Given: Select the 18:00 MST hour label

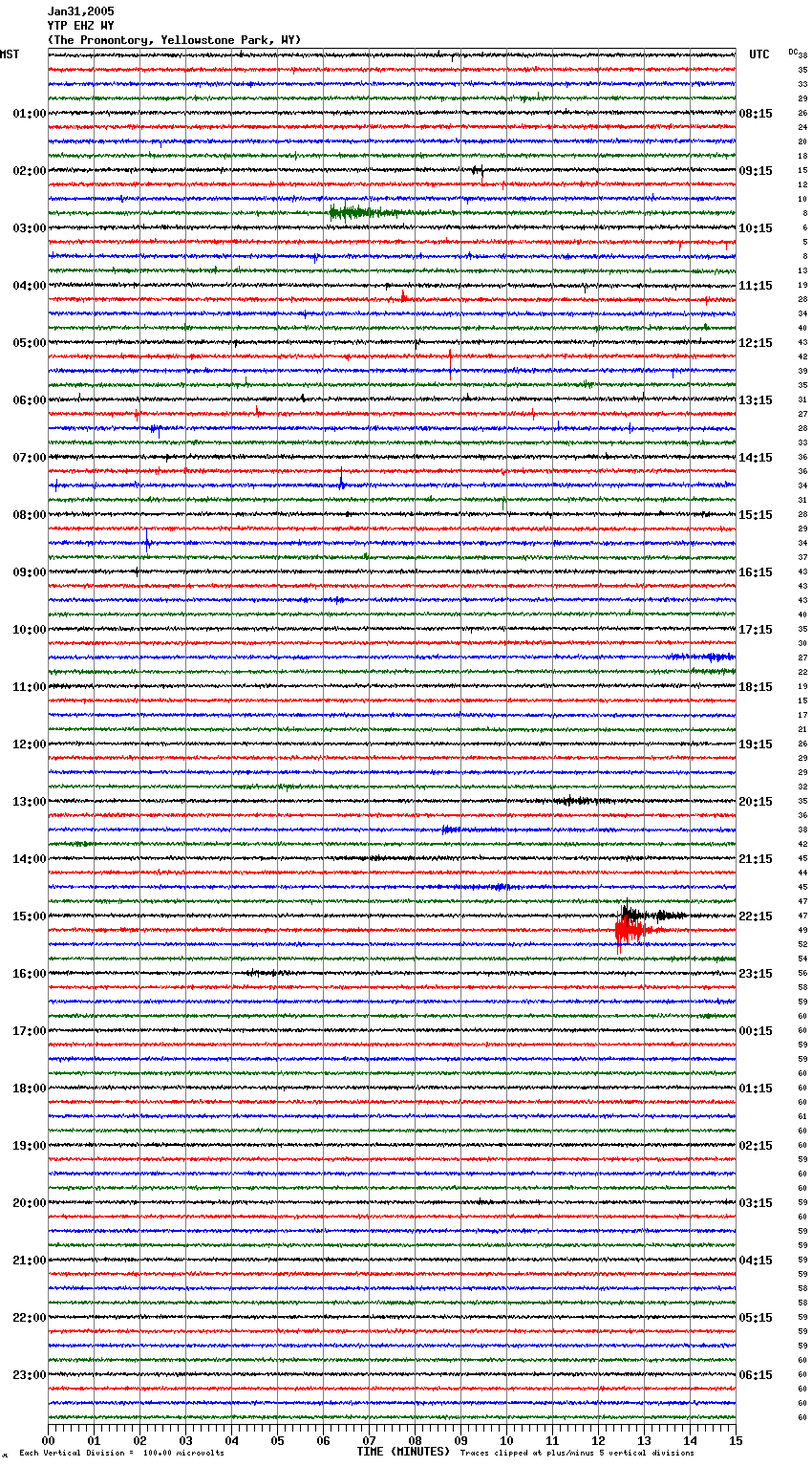Looking at the screenshot, I should pyautogui.click(x=30, y=1089).
